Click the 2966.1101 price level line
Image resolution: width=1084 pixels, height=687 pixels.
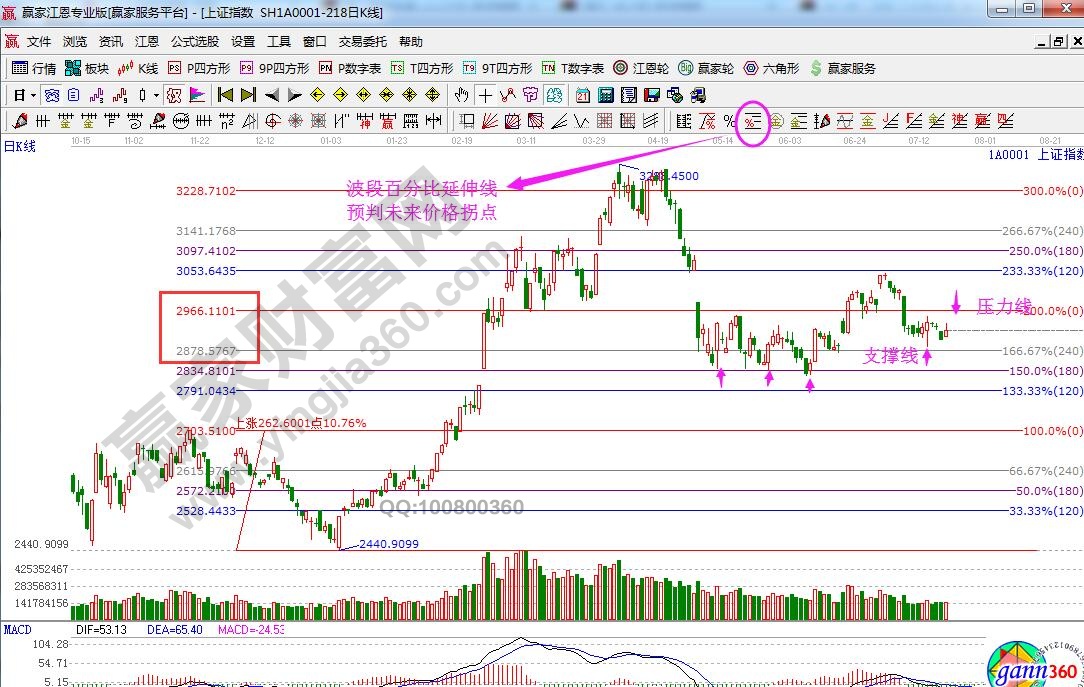click(x=600, y=311)
